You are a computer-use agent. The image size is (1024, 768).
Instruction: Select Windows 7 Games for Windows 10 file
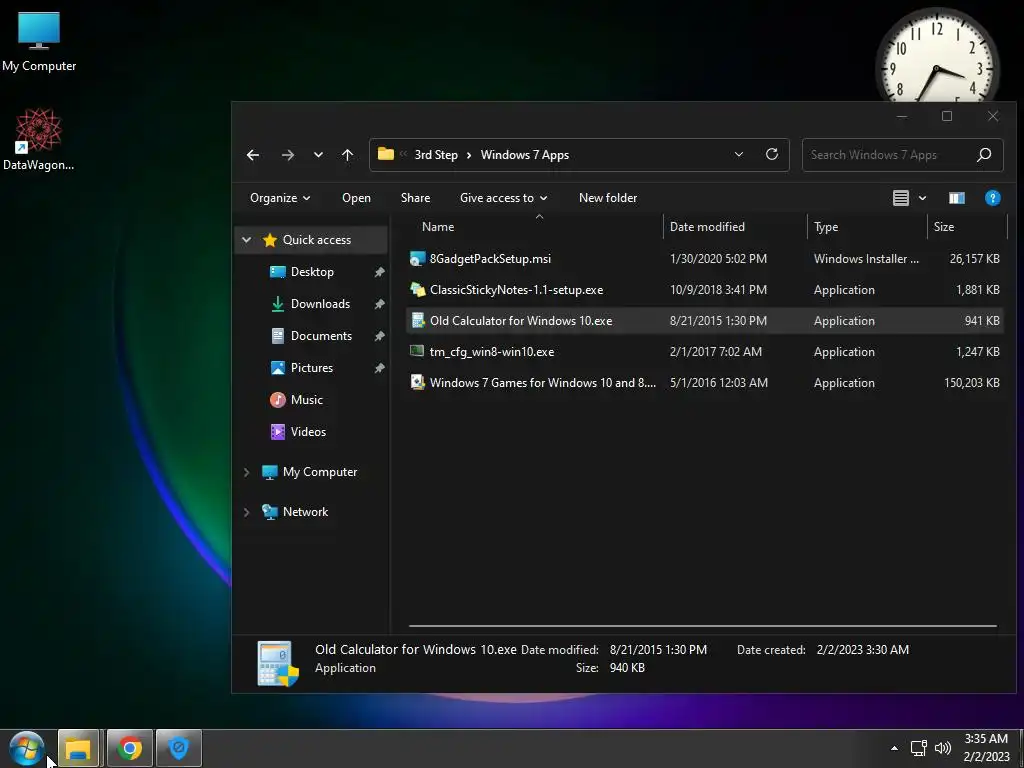click(542, 383)
